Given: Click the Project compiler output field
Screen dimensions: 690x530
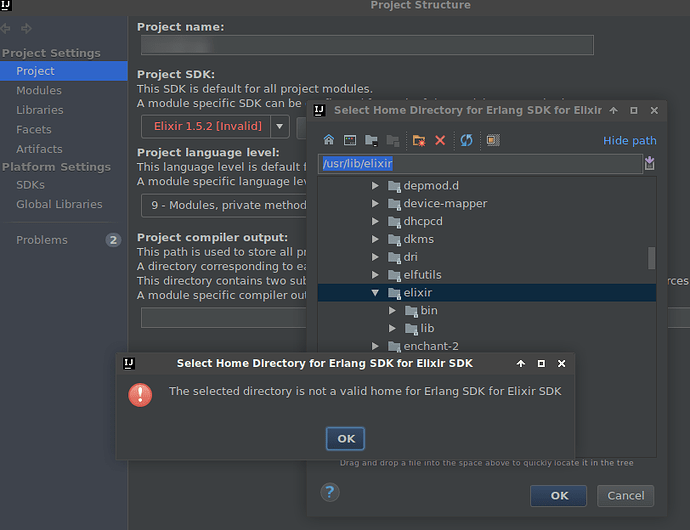Looking at the screenshot, I should pyautogui.click(x=224, y=317).
